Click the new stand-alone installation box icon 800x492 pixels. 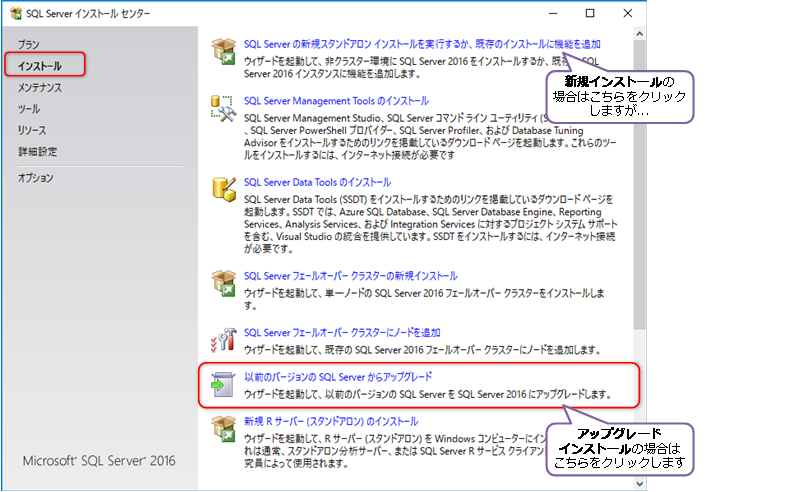click(223, 52)
